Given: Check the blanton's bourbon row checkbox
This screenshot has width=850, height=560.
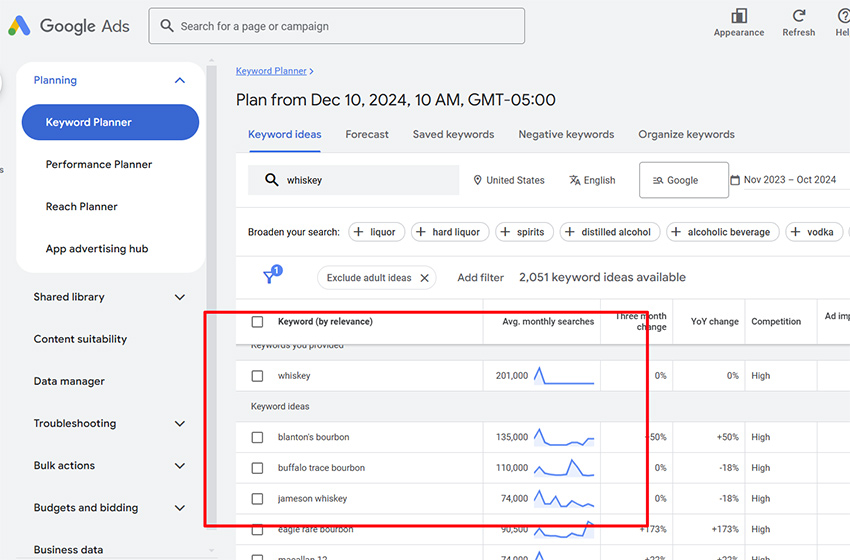Looking at the screenshot, I should (x=257, y=437).
